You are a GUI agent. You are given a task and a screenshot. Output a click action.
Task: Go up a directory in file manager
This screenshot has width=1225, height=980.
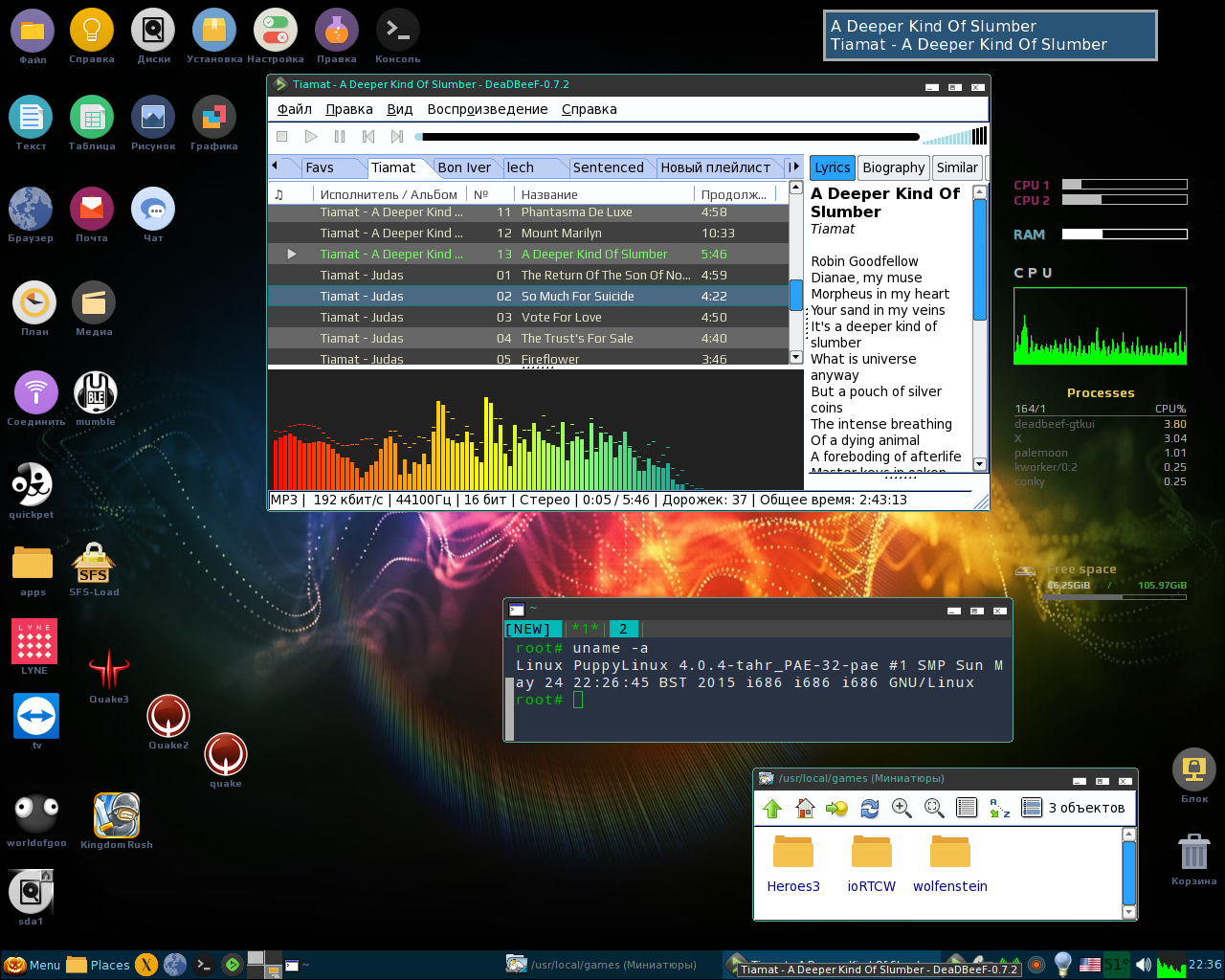pos(772,809)
